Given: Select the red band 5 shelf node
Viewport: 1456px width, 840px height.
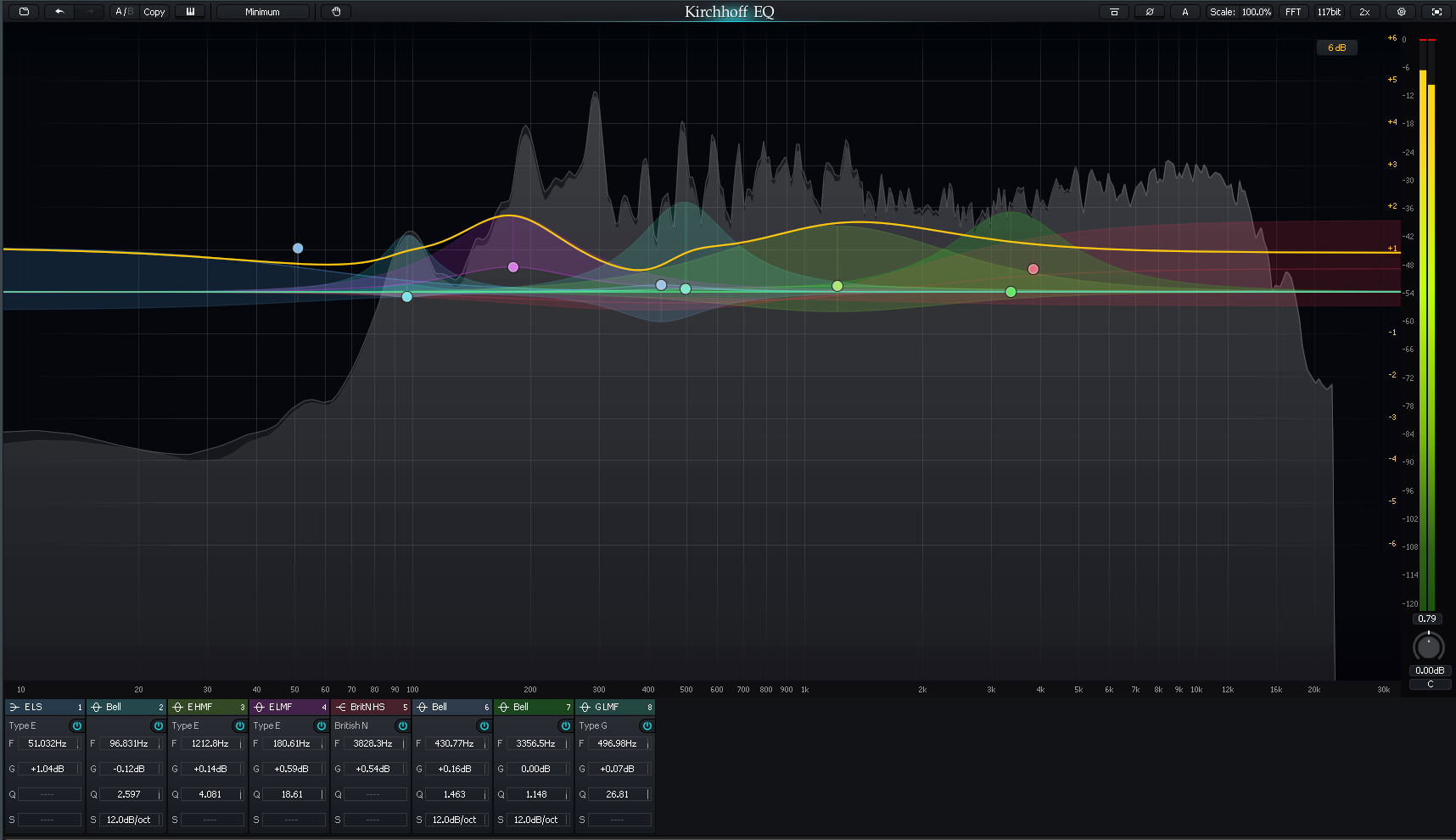Looking at the screenshot, I should (x=1033, y=269).
